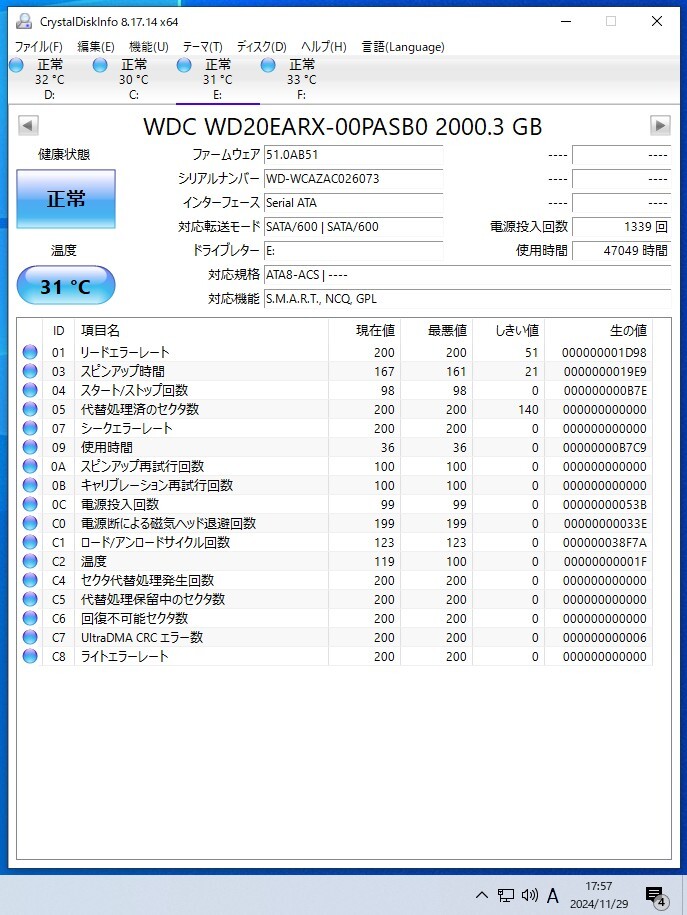
Task: Click status orb for drive D:
Action: point(16,65)
